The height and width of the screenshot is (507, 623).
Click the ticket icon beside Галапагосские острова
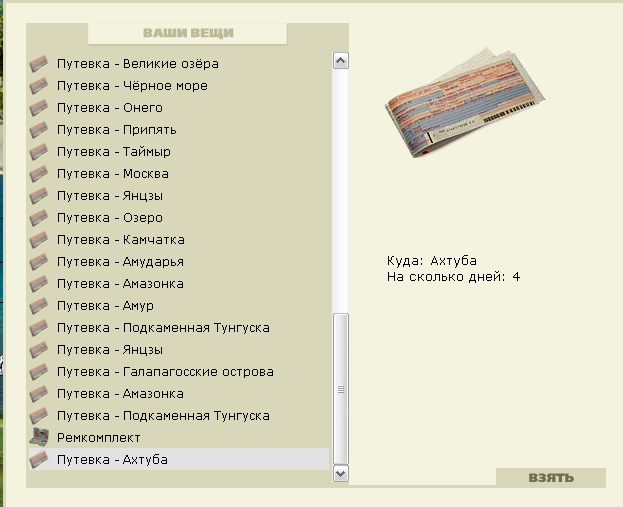pos(39,372)
